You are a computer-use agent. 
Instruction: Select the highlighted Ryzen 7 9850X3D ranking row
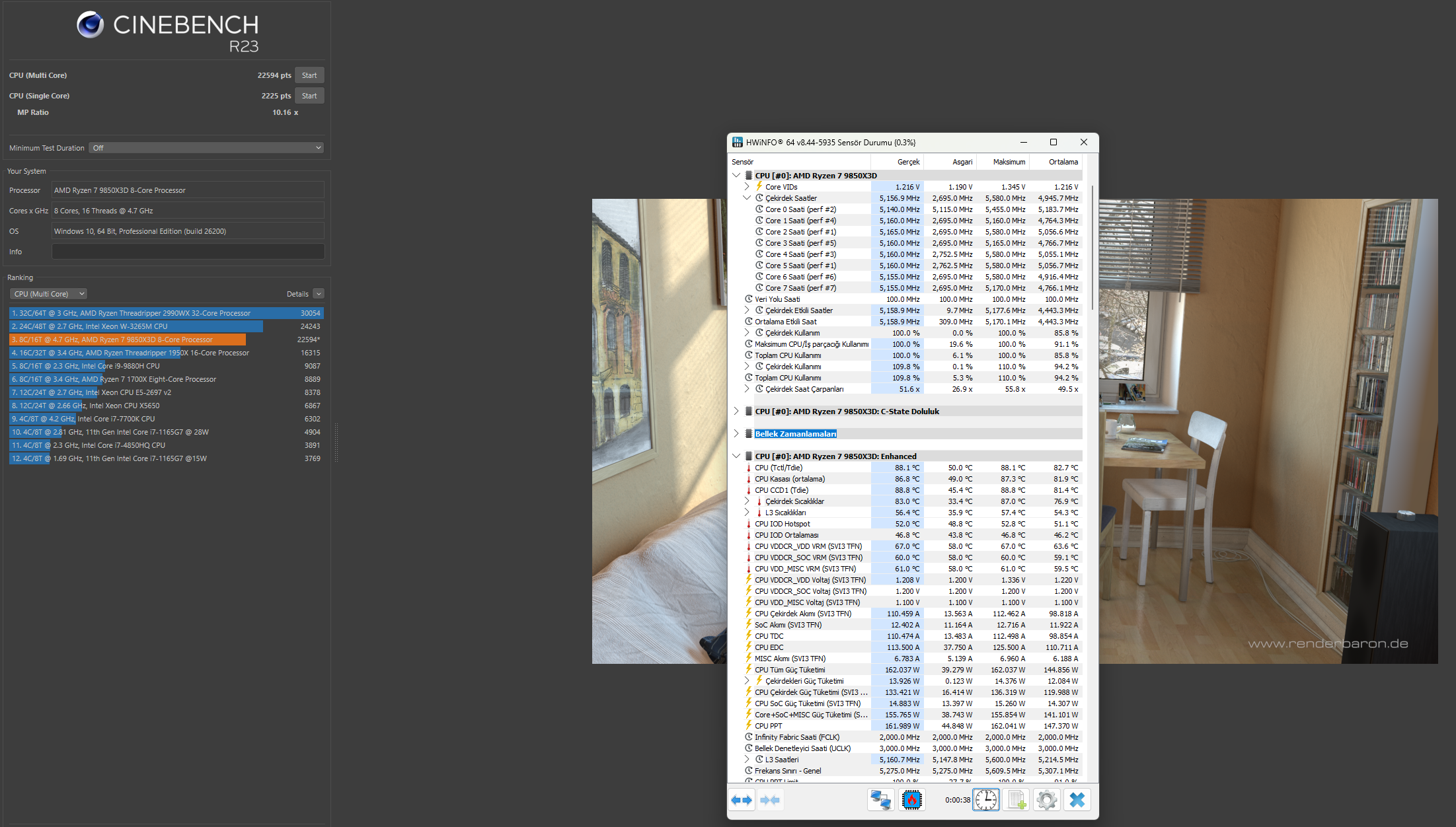166,340
